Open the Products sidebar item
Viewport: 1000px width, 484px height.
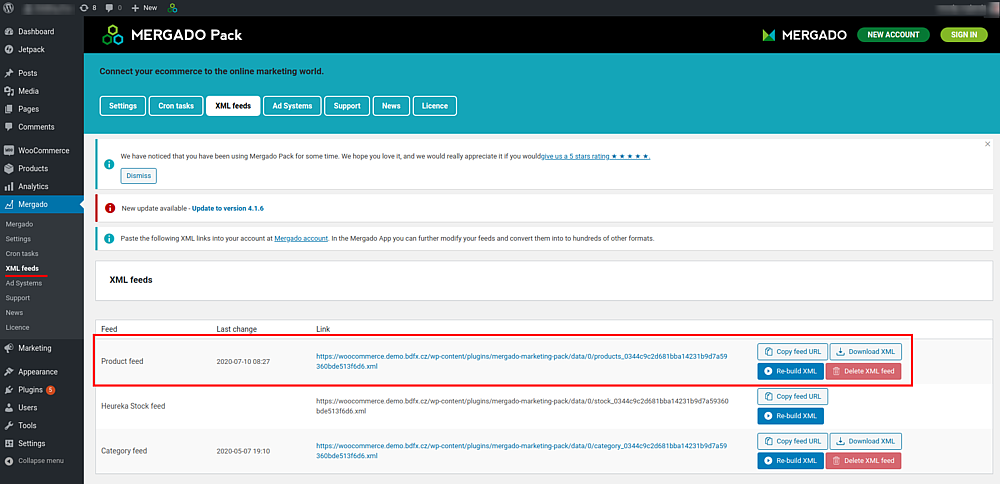[x=41, y=168]
